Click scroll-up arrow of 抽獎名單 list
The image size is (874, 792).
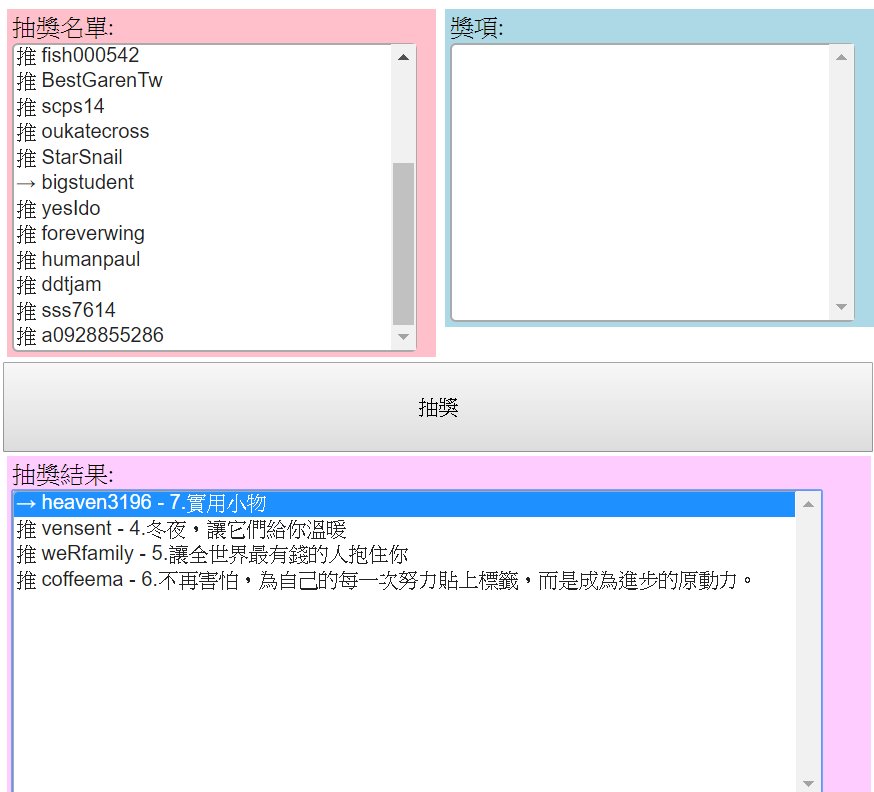tap(404, 57)
